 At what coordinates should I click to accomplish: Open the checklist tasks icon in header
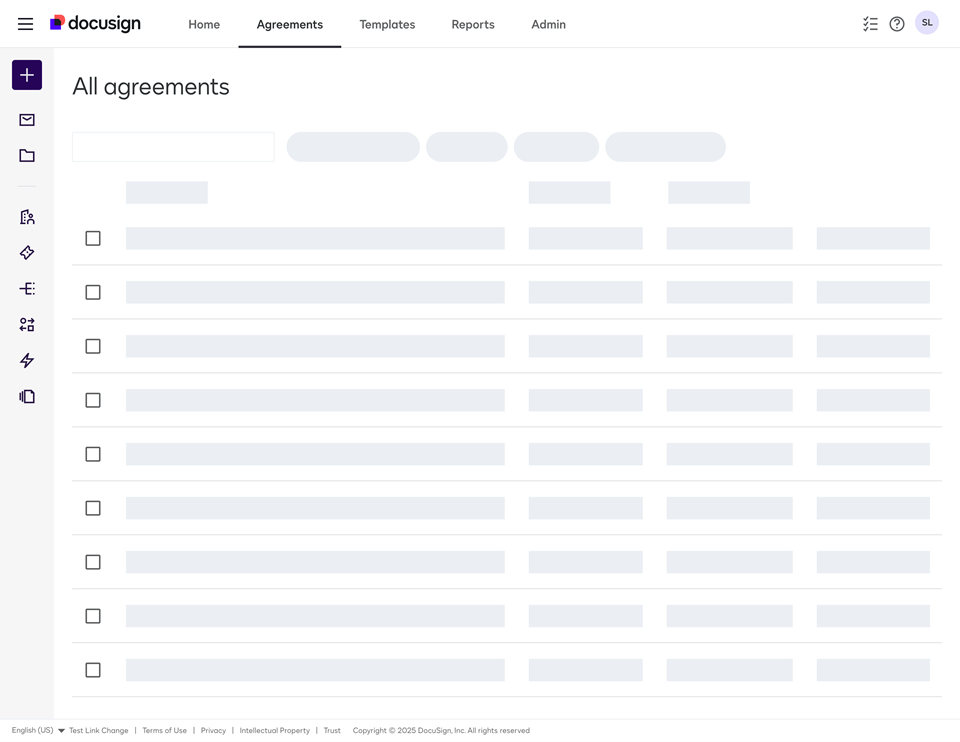click(870, 24)
